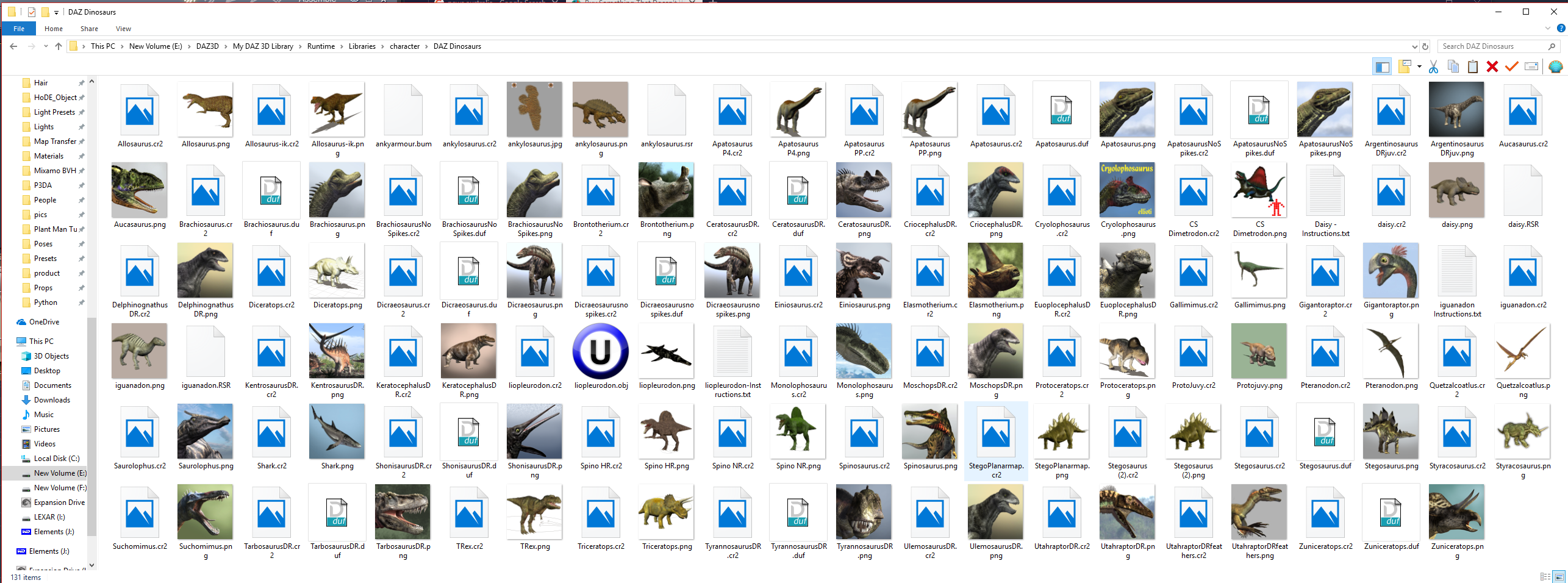Screen dimensions: 1568x583
Task: Open the Light Presets folder in the sidebar
Action: [54, 112]
